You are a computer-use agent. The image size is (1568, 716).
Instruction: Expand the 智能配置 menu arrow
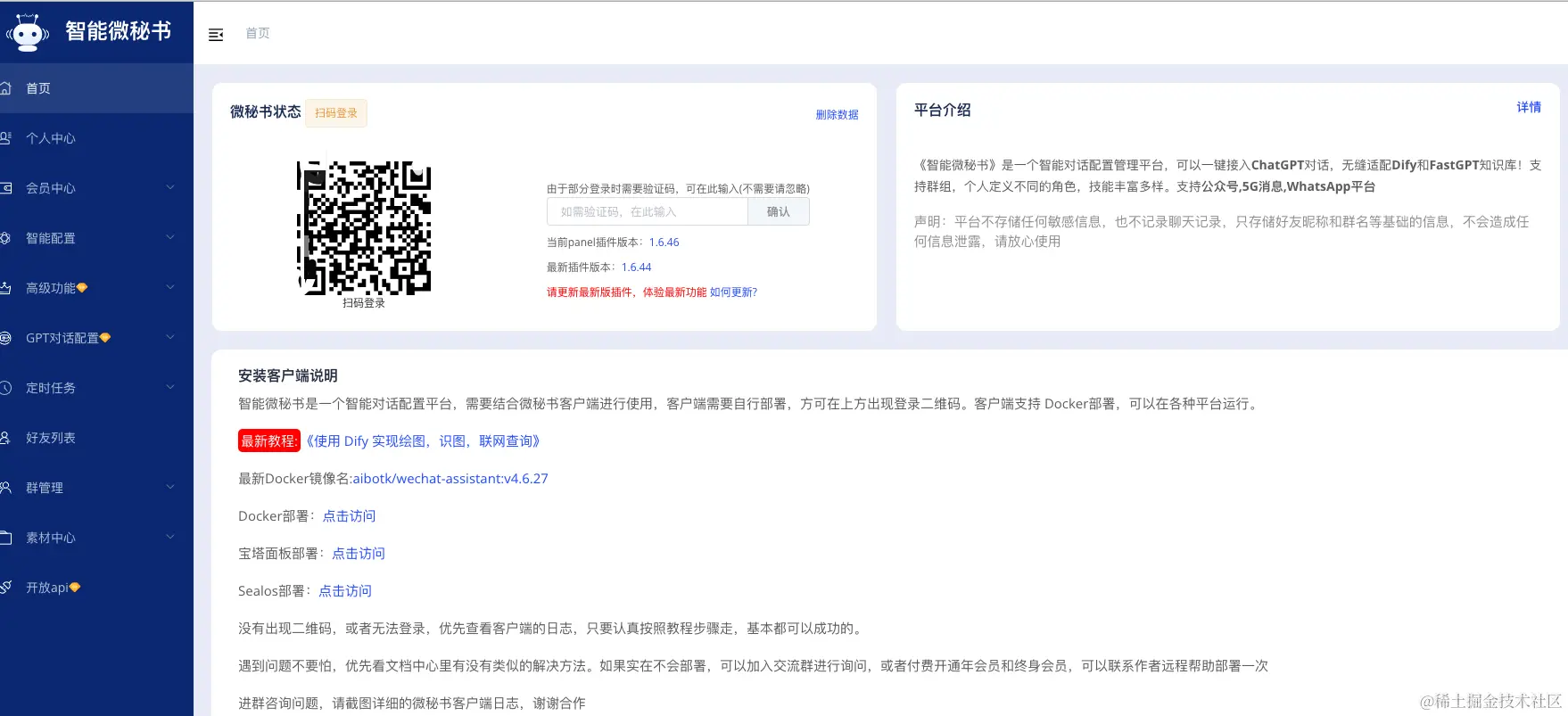click(x=170, y=237)
